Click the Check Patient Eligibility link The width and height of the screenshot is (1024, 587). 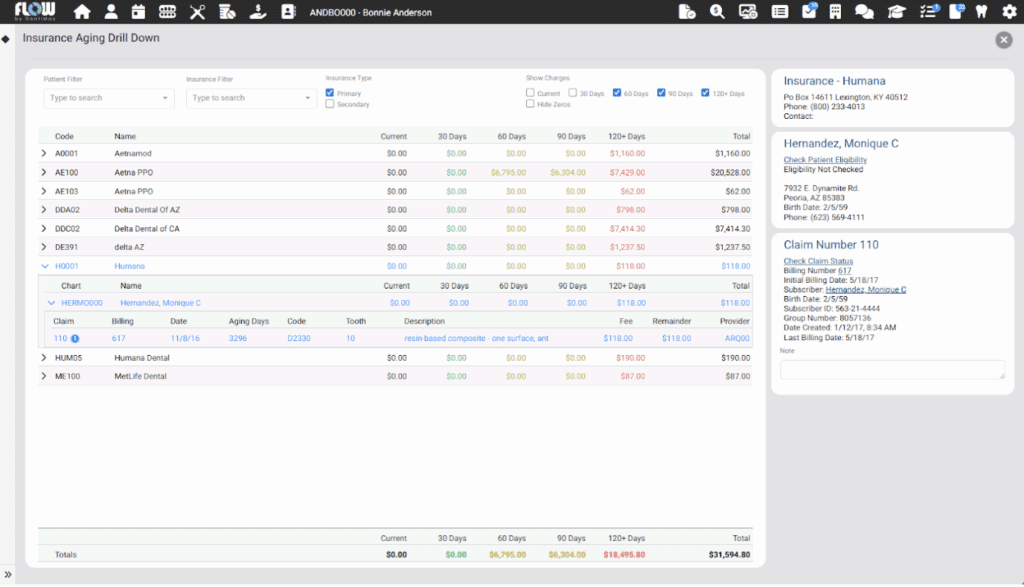tap(825, 160)
